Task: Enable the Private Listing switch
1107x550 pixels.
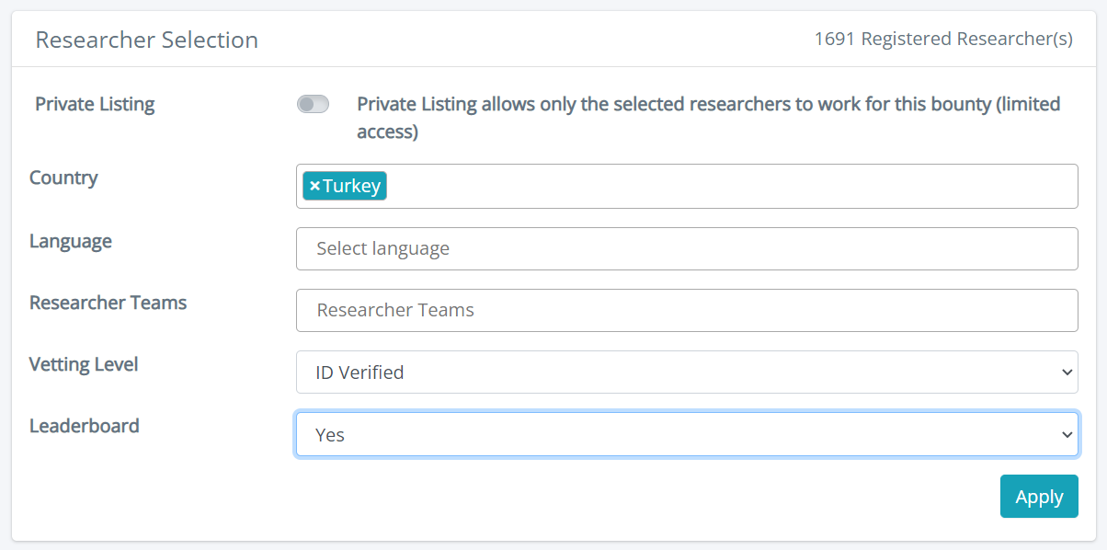Action: [x=313, y=104]
